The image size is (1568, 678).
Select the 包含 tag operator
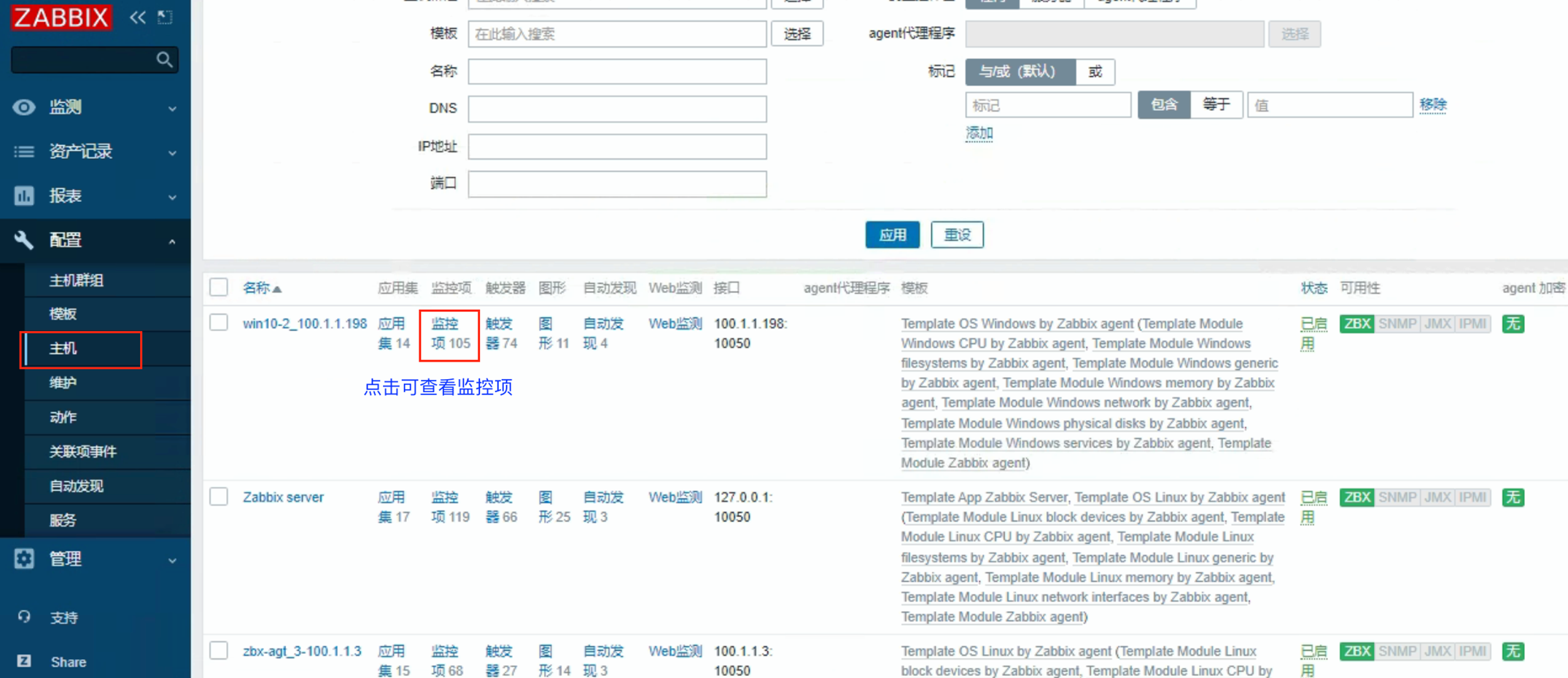pos(1164,105)
